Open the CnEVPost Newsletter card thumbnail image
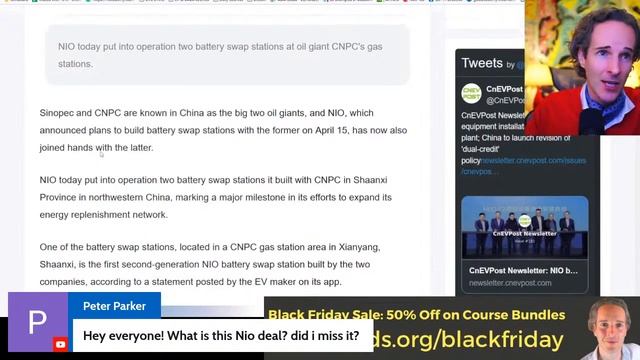640x360 pixels. [525, 227]
